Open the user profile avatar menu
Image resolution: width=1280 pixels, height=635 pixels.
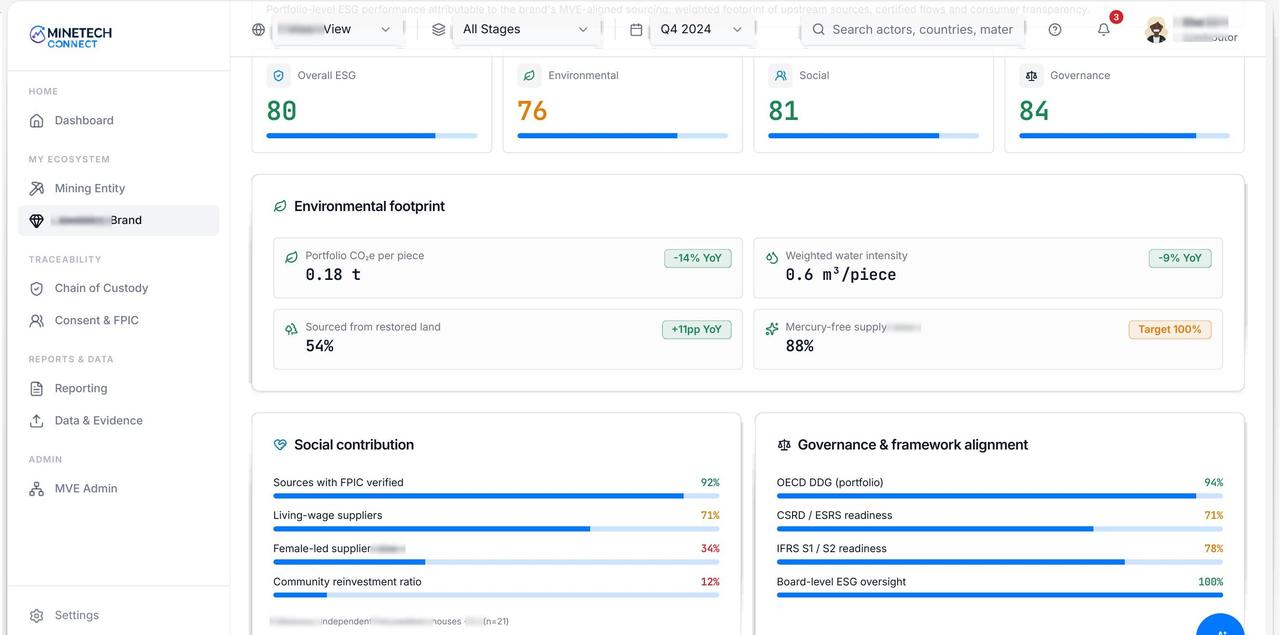click(1156, 30)
